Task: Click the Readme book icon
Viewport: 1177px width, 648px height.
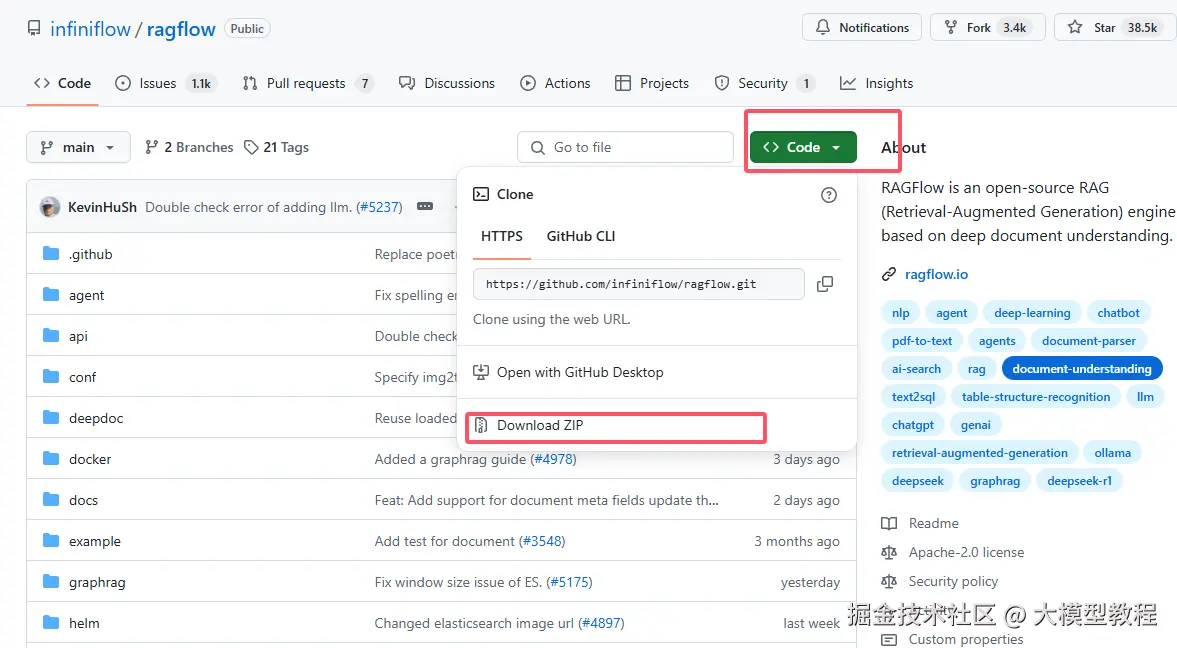Action: pyautogui.click(x=889, y=523)
